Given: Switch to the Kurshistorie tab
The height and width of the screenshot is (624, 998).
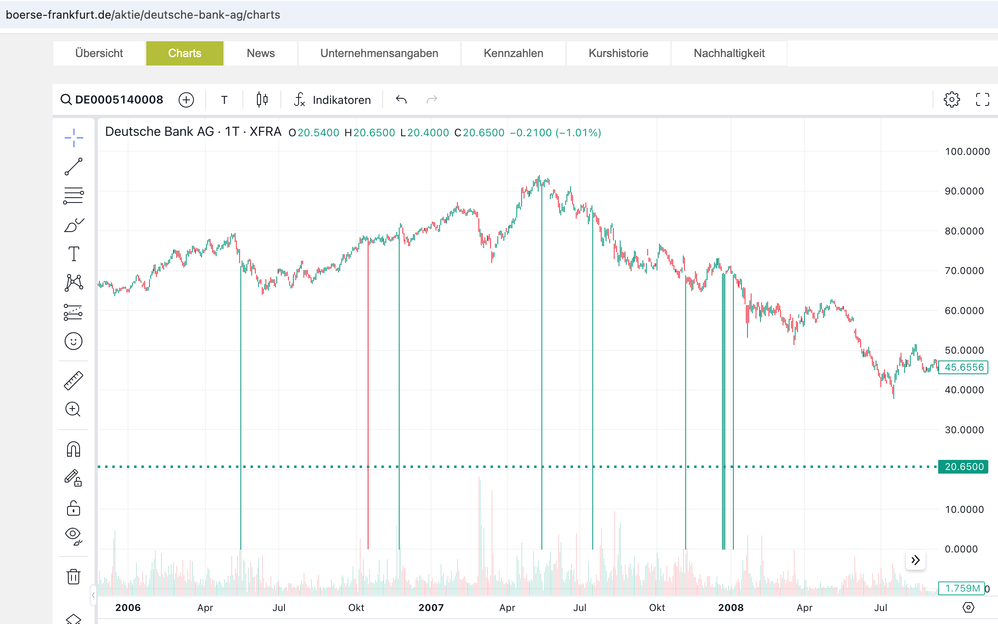Looking at the screenshot, I should (x=618, y=53).
